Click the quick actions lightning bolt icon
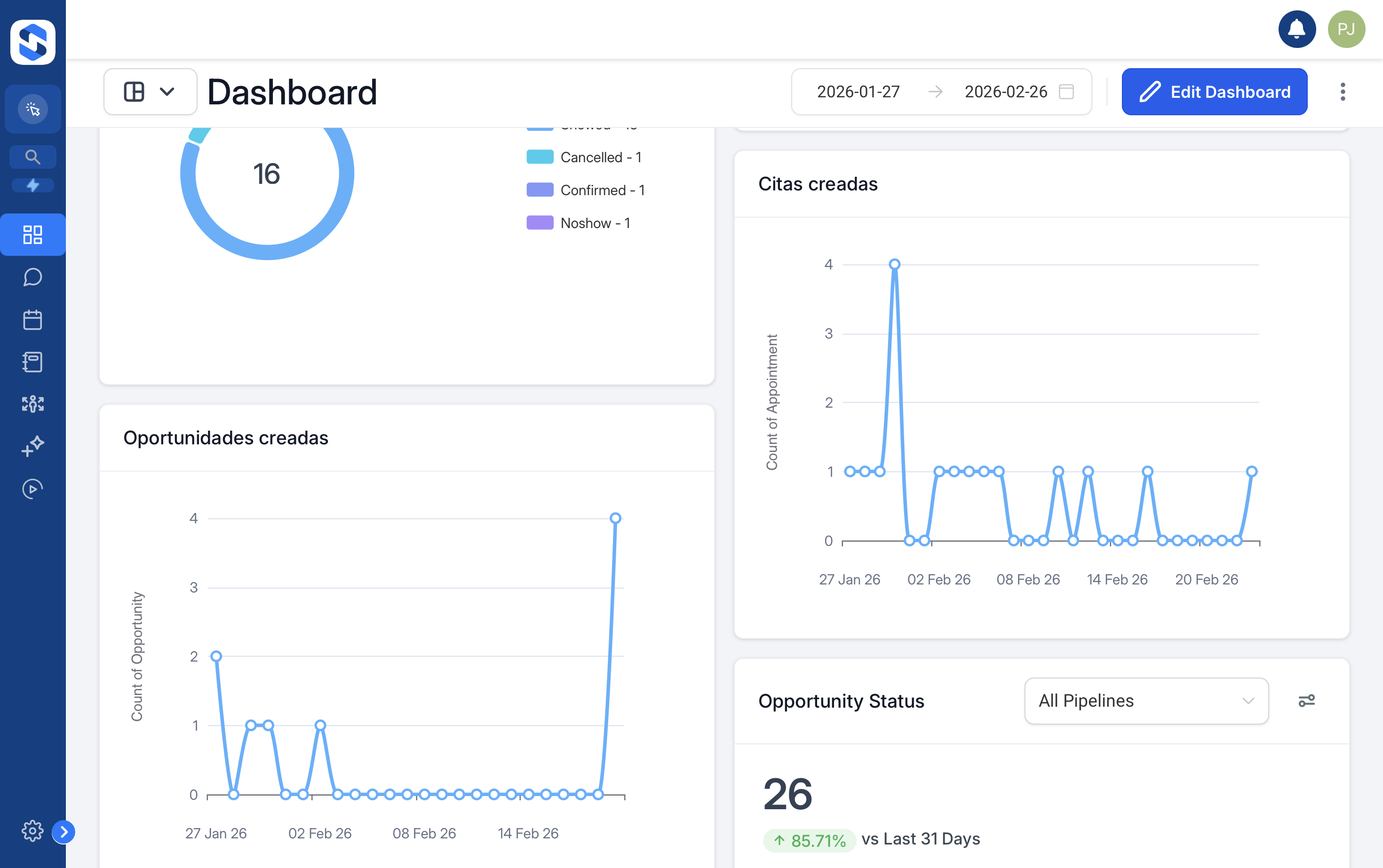This screenshot has height=868, width=1383. pyautogui.click(x=33, y=185)
